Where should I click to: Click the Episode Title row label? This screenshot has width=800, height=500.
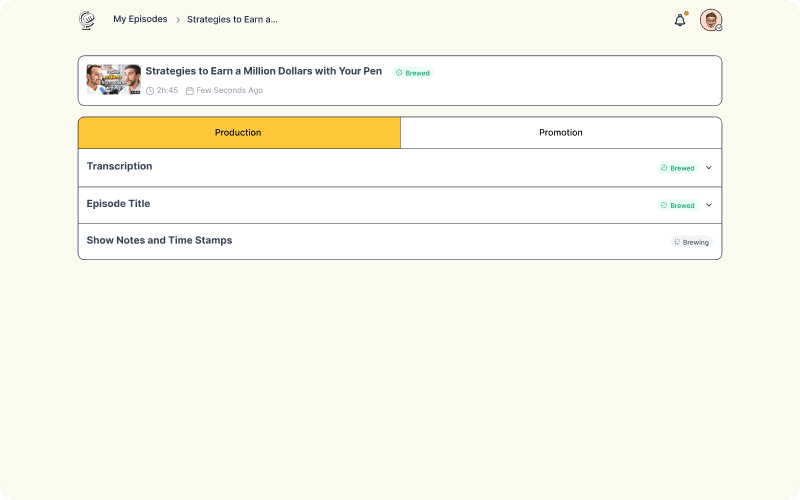[x=118, y=204]
